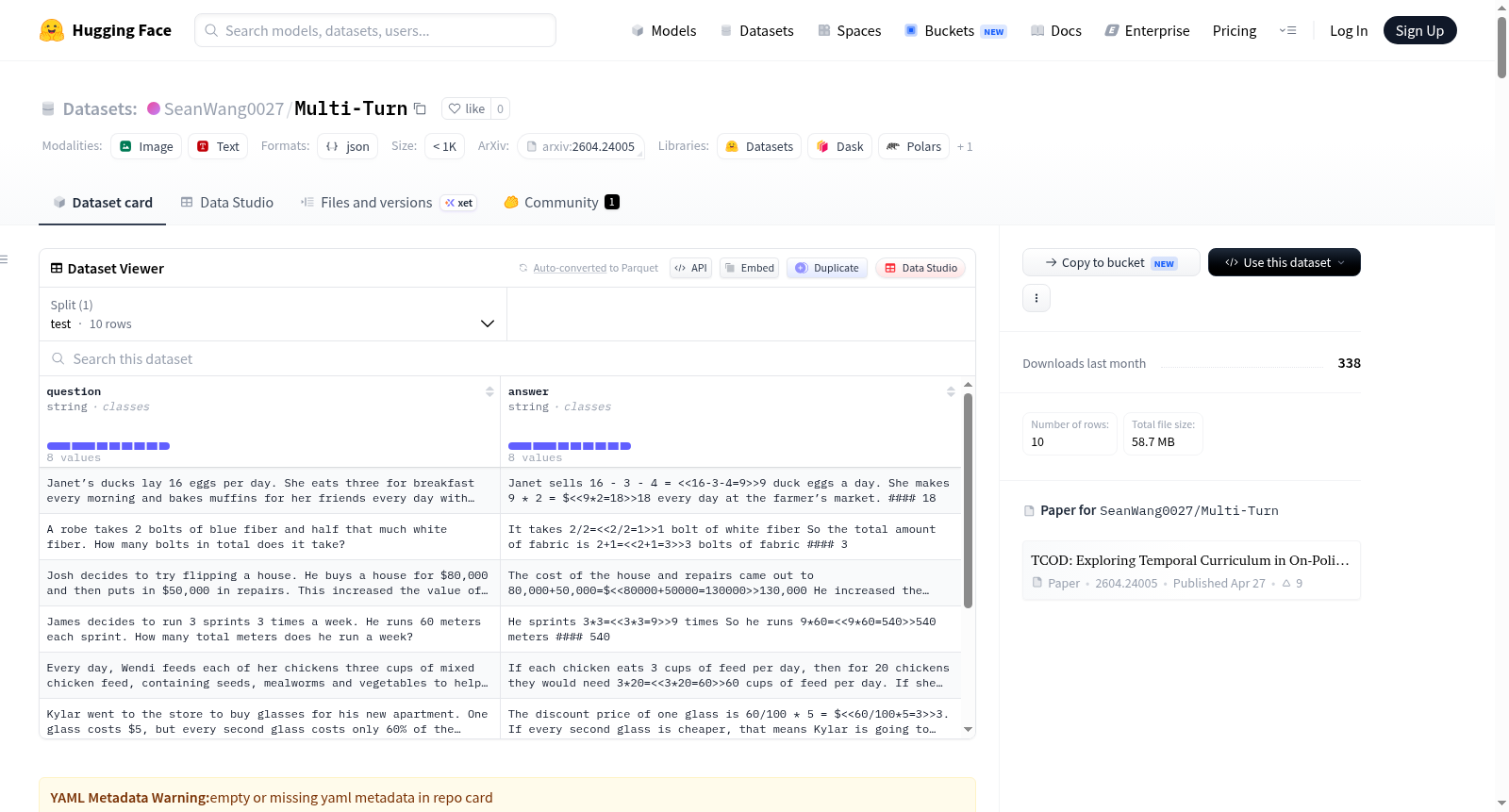The width and height of the screenshot is (1509, 812).
Task: Click the Log In link
Action: click(x=1349, y=30)
